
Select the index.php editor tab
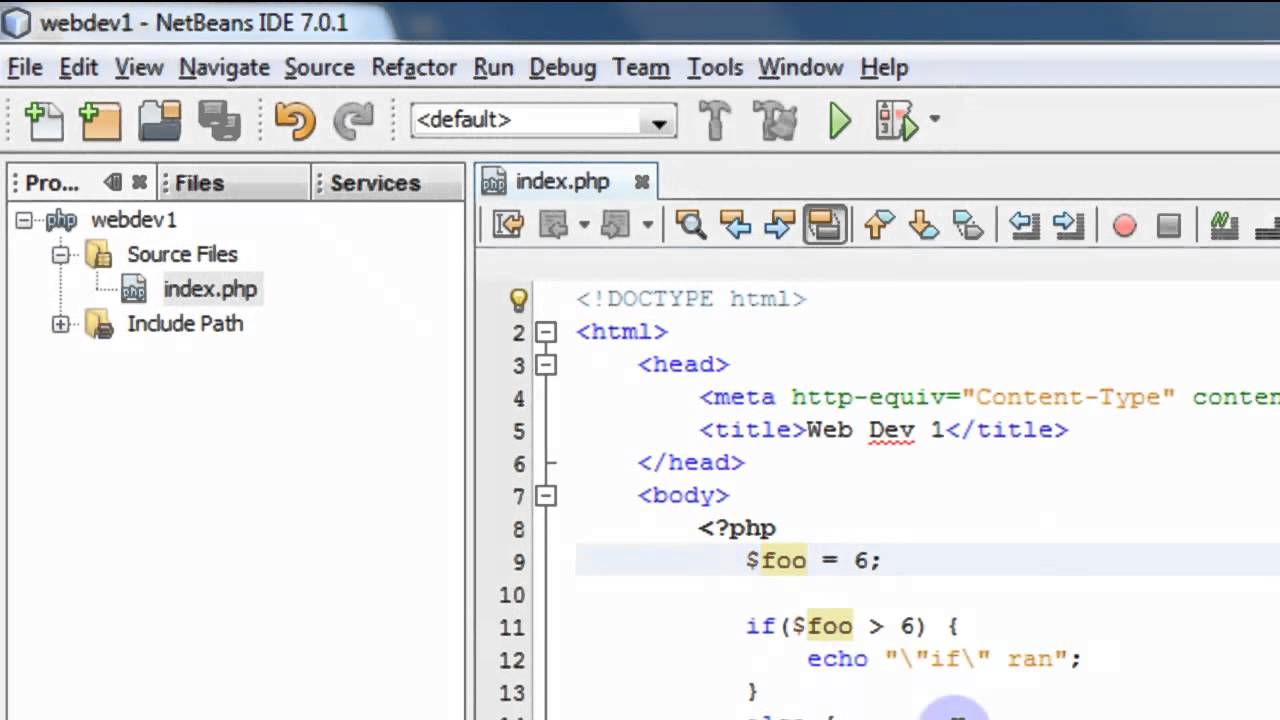point(562,182)
